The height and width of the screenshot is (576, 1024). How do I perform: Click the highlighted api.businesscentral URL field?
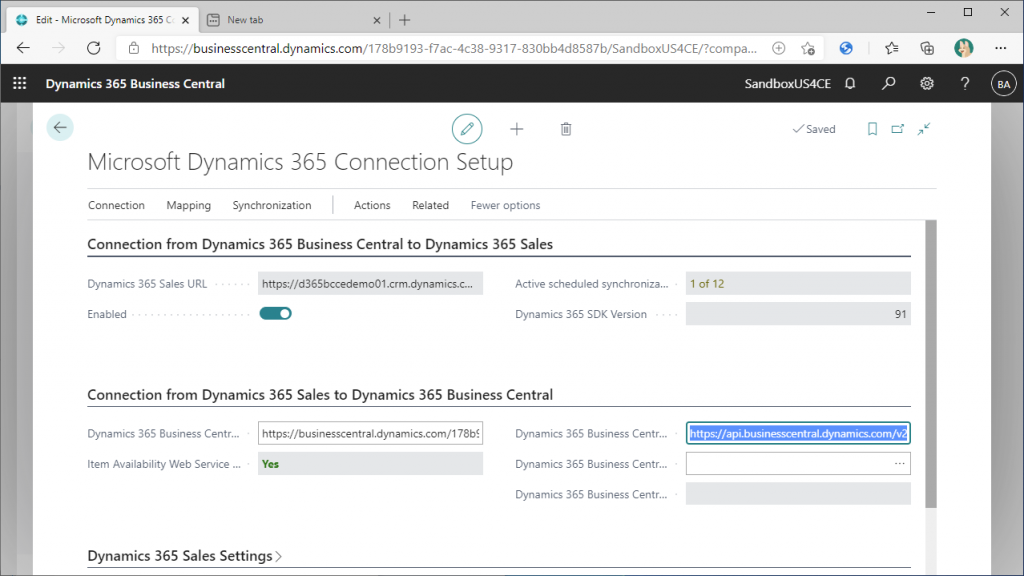(798, 433)
